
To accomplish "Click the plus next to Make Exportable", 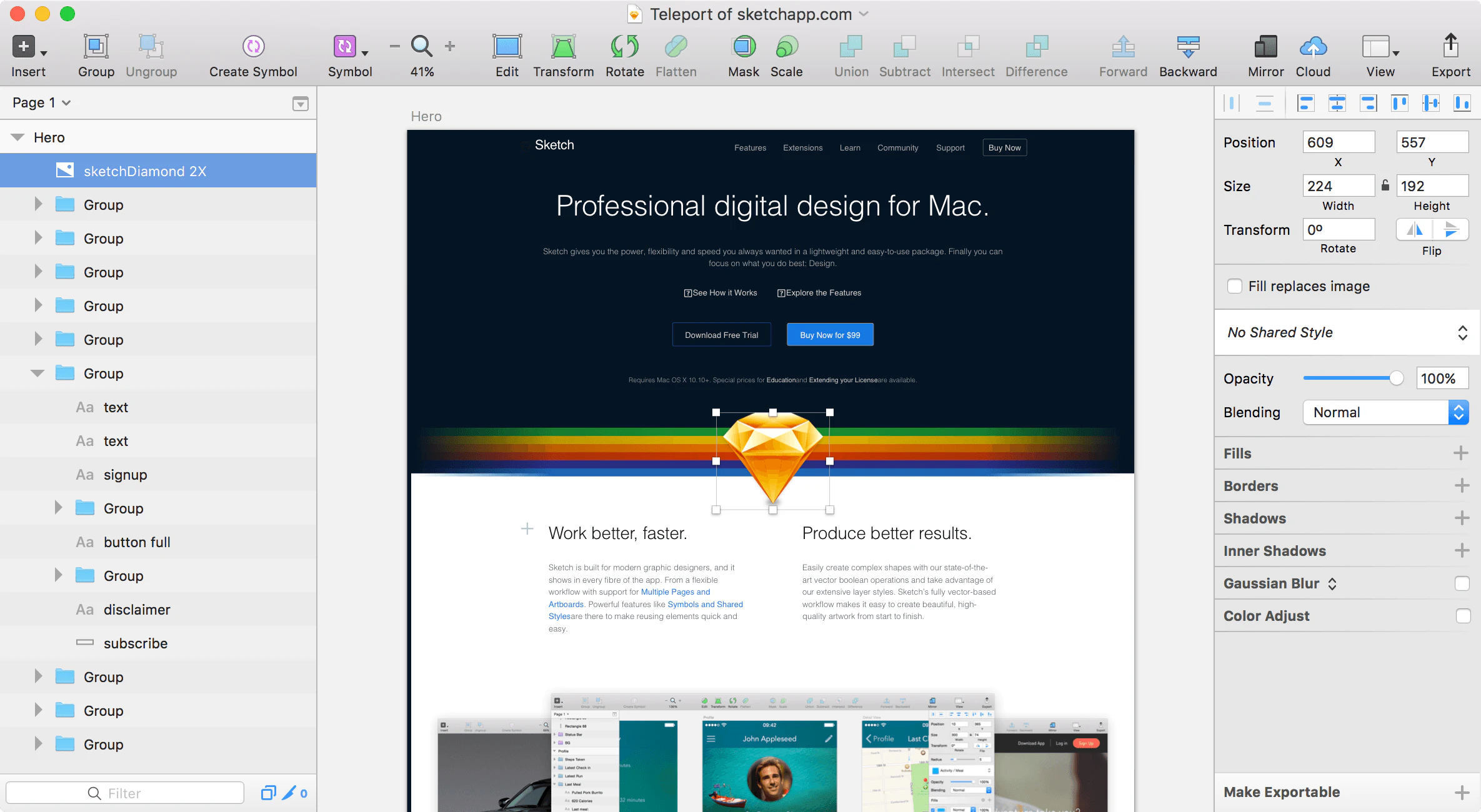I will click(x=1462, y=793).
